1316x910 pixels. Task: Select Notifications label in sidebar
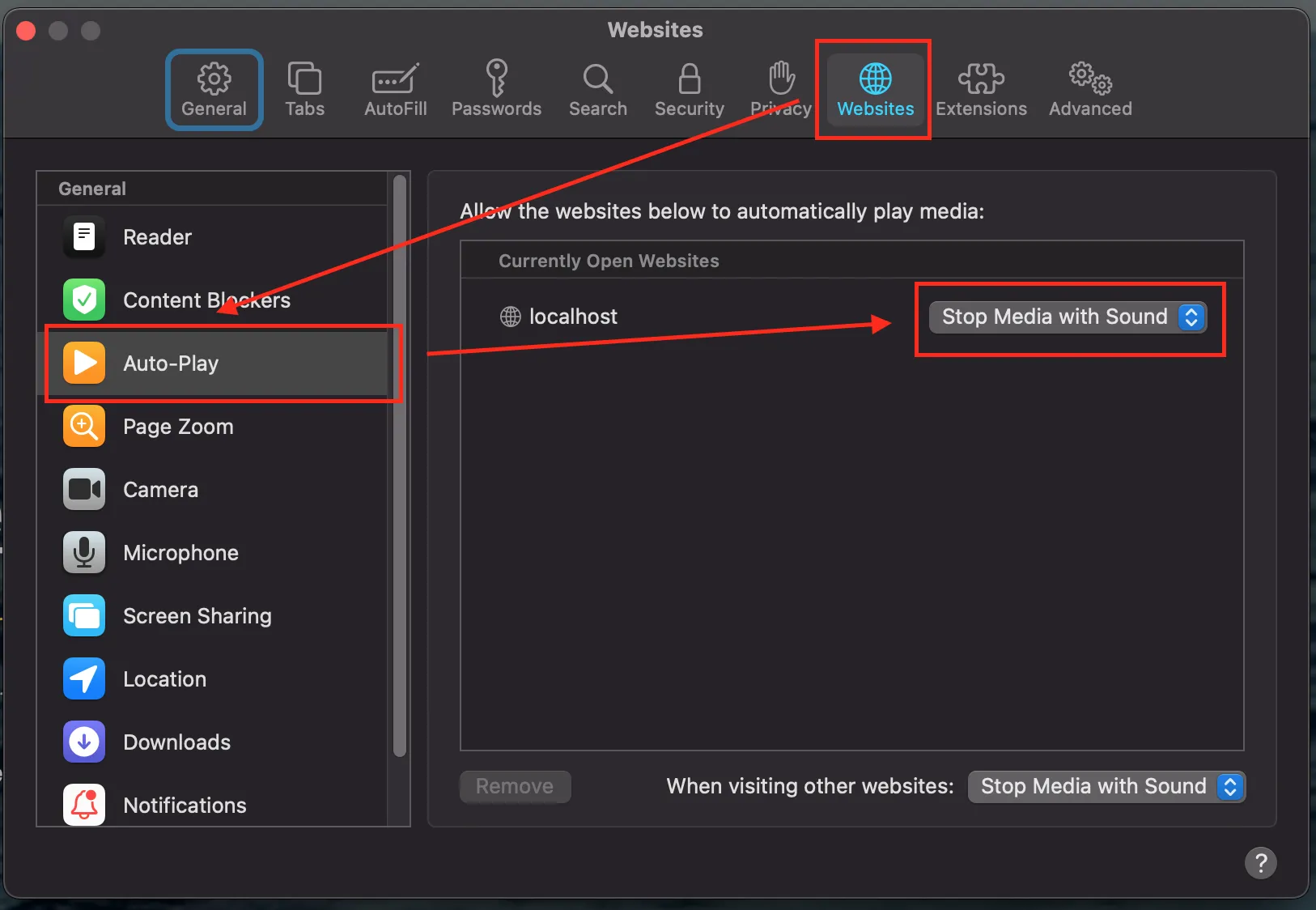click(x=185, y=806)
